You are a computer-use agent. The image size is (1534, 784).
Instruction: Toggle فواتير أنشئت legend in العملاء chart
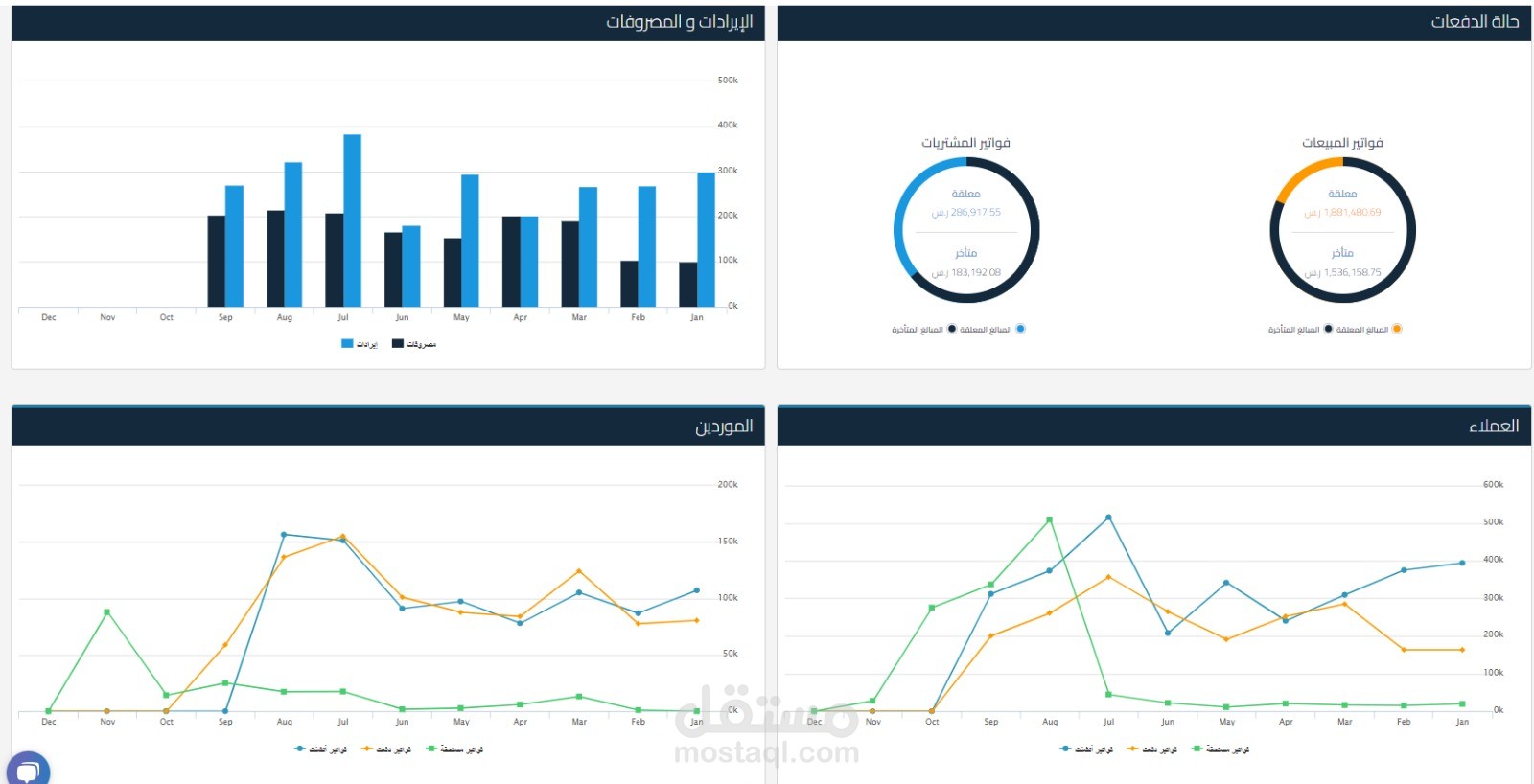[1087, 749]
